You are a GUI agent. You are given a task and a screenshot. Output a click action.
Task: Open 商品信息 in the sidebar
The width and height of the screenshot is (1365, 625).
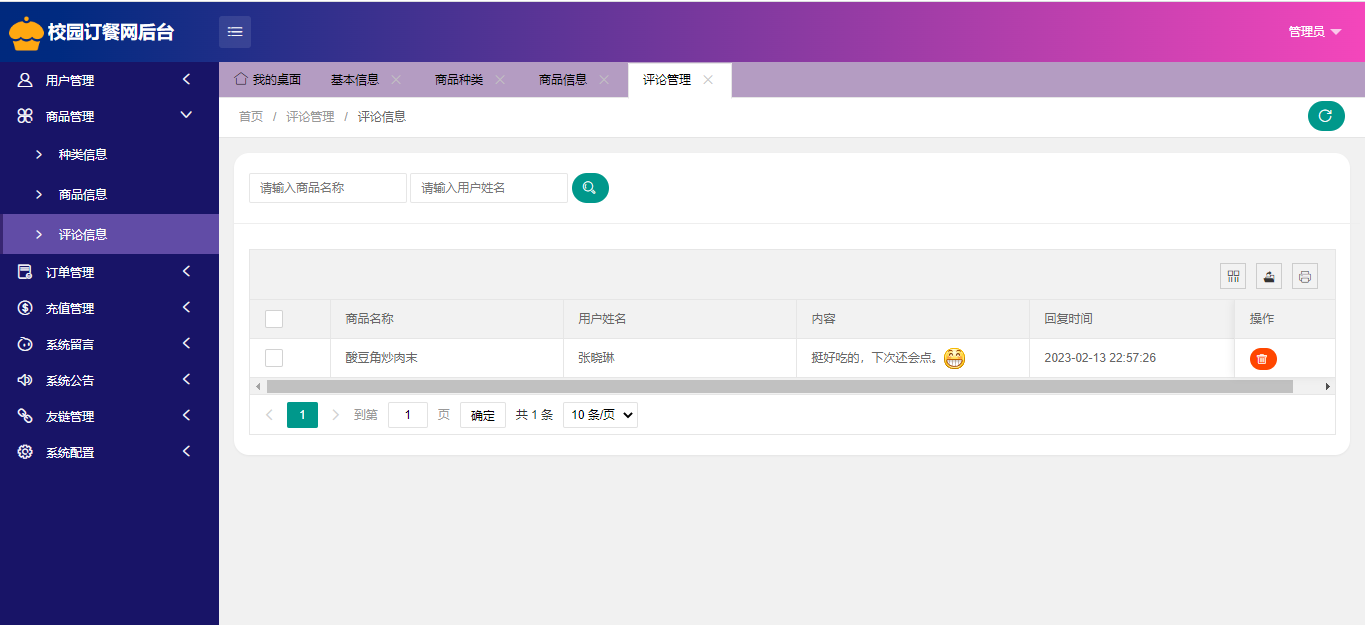coord(110,194)
